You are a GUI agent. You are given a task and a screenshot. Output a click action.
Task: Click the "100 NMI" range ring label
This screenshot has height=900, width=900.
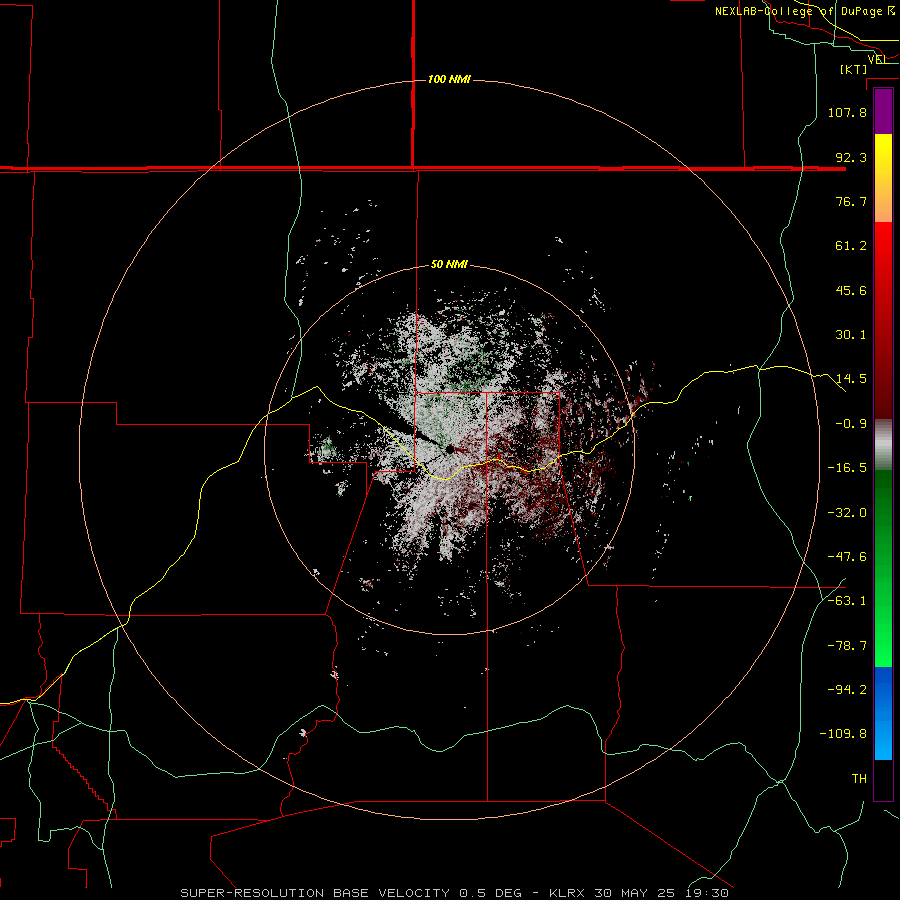tap(449, 79)
